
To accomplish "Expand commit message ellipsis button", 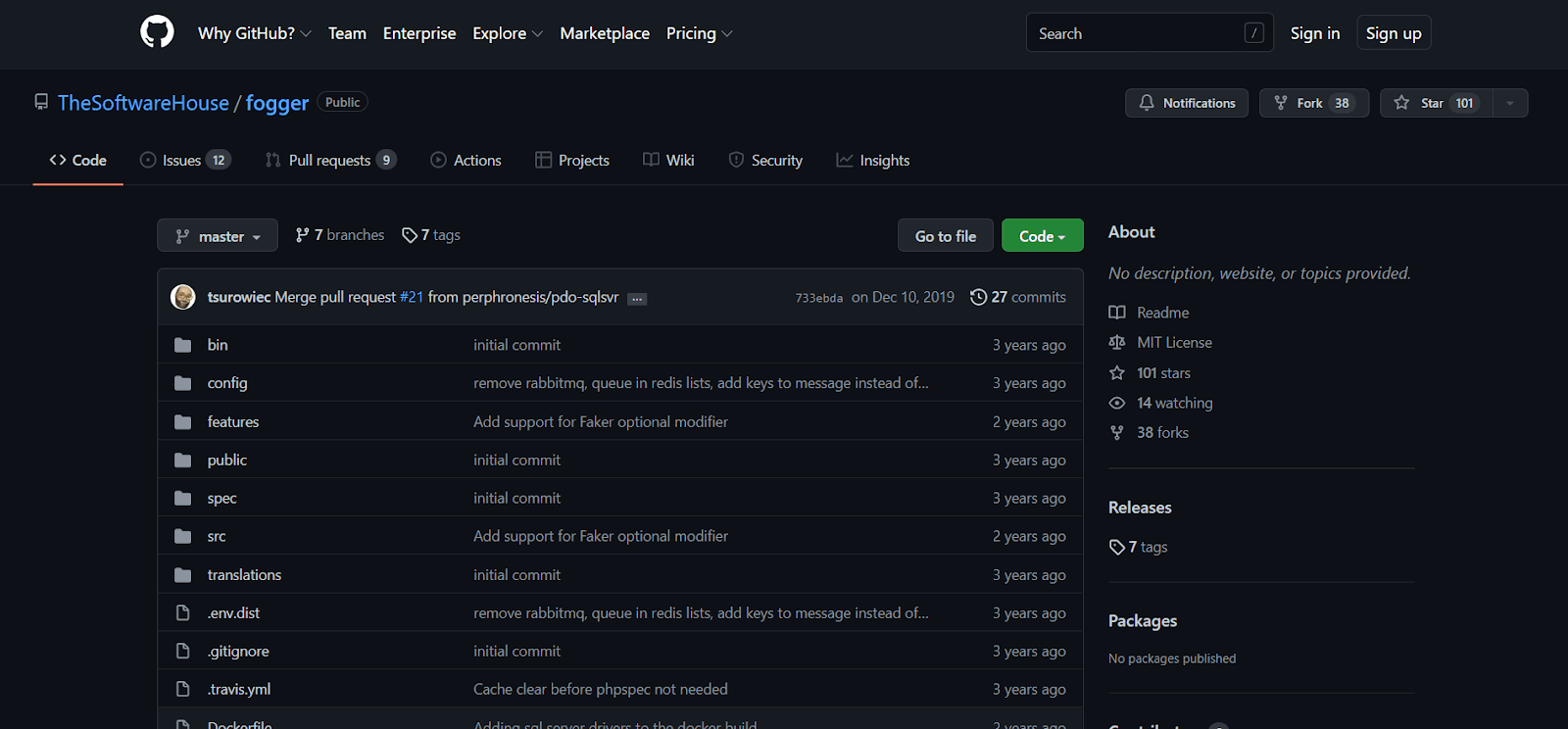I will tap(637, 299).
